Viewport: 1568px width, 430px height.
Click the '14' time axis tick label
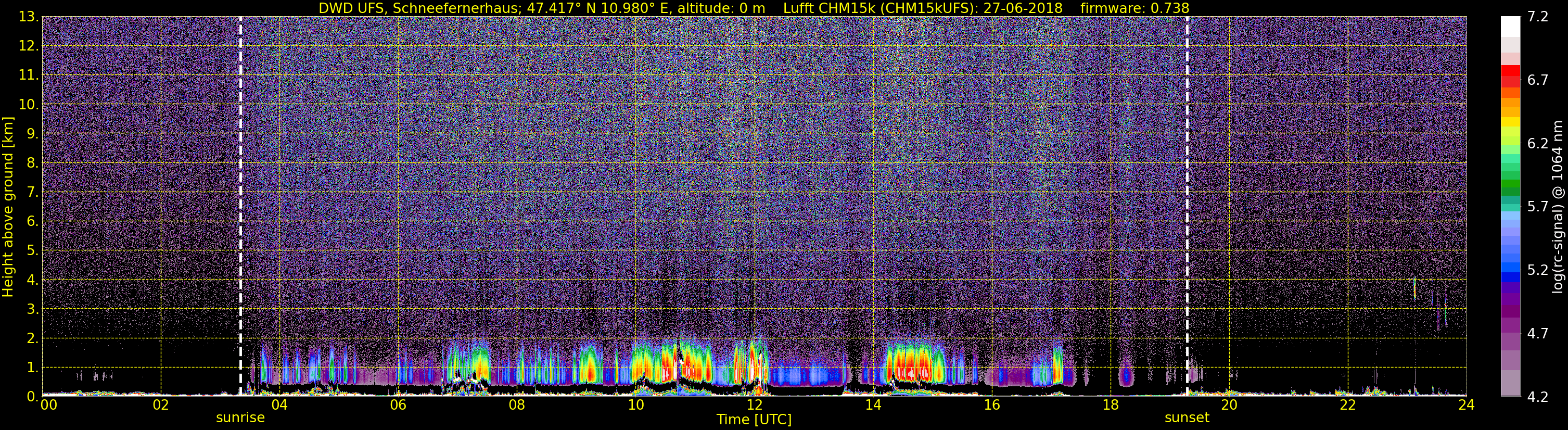click(x=873, y=405)
